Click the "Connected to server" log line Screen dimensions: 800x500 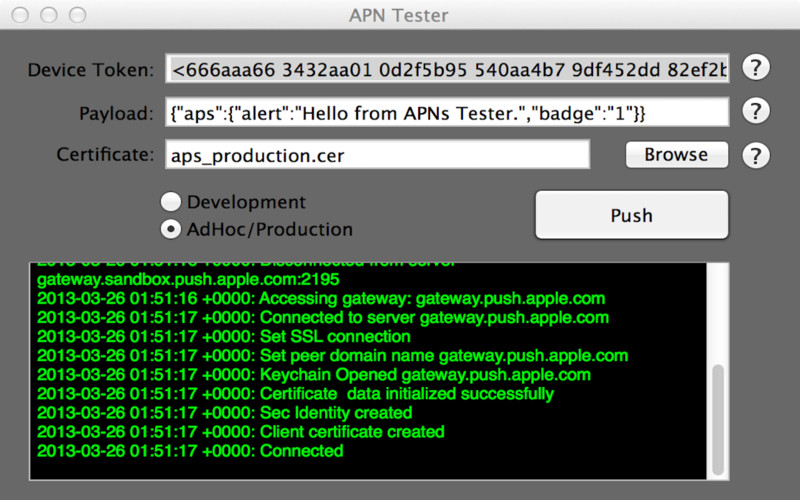323,318
